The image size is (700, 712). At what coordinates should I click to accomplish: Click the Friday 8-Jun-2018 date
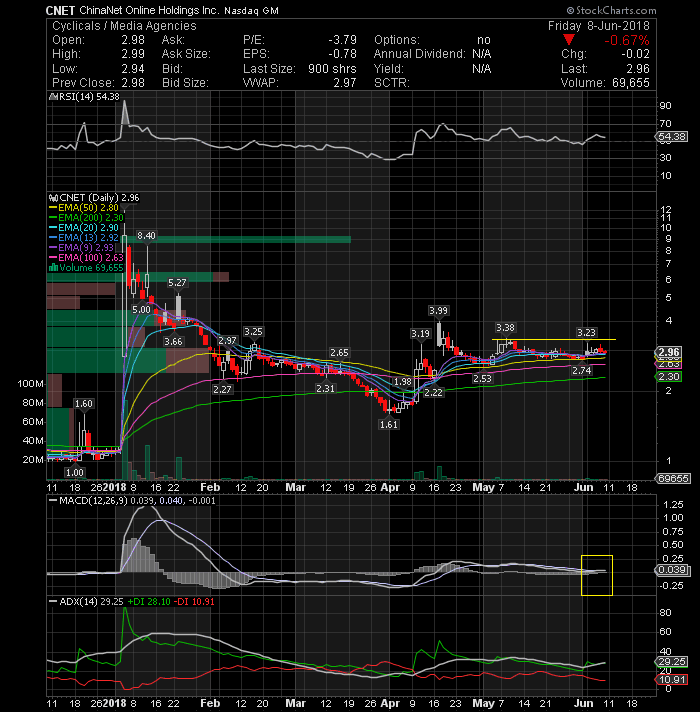pyautogui.click(x=598, y=26)
